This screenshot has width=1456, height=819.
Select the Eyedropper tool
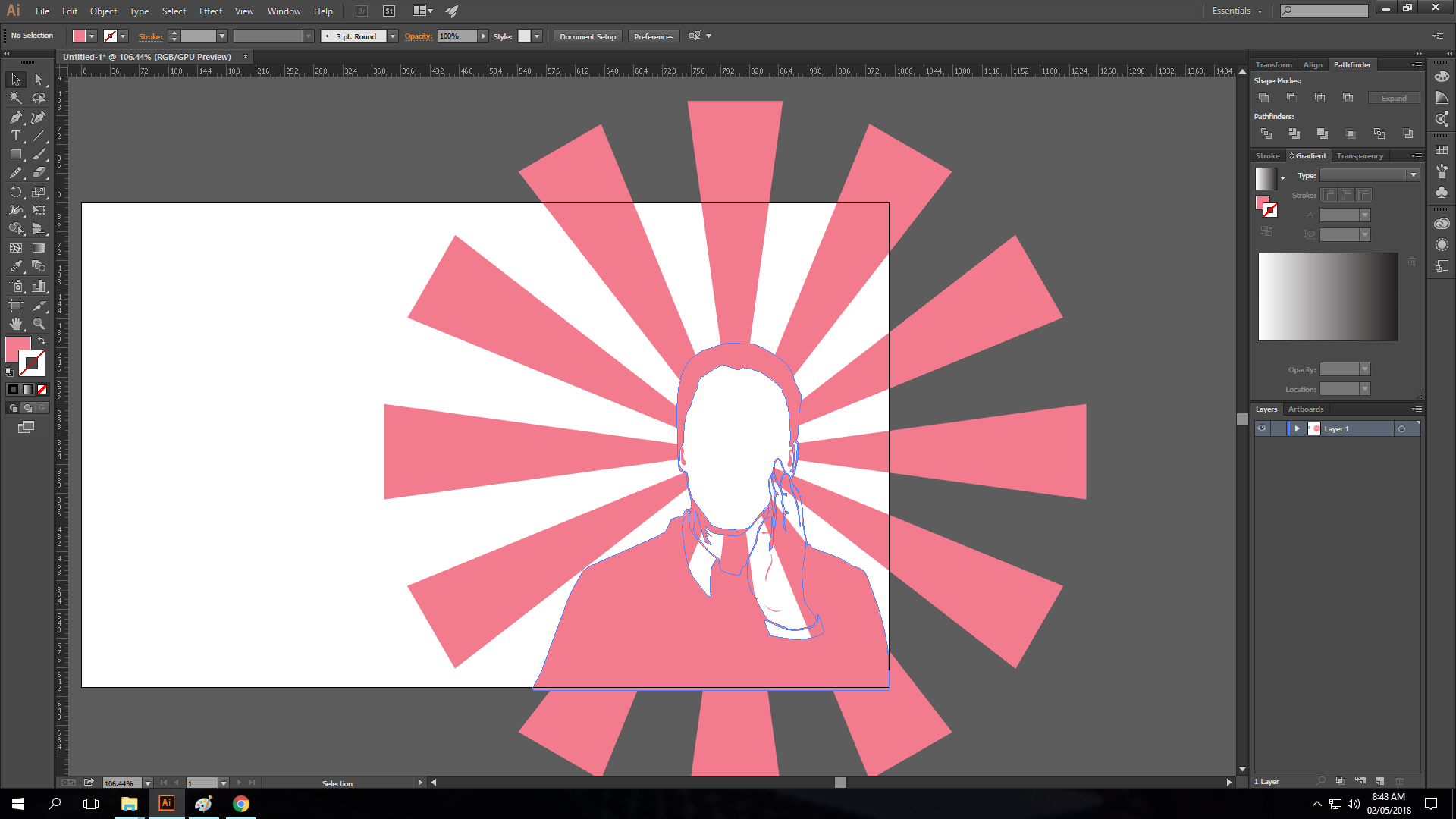[x=16, y=267]
